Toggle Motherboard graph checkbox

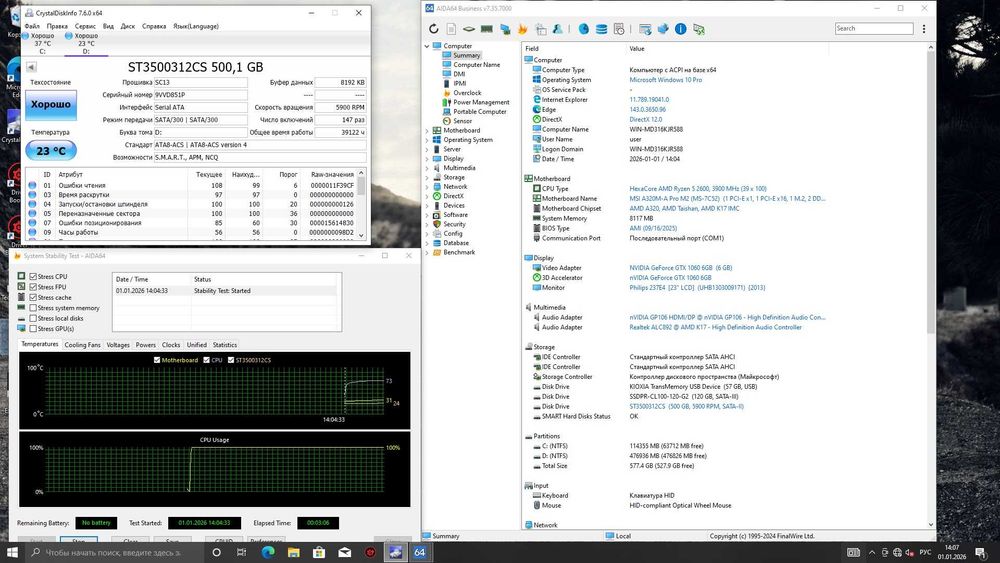tap(157, 360)
